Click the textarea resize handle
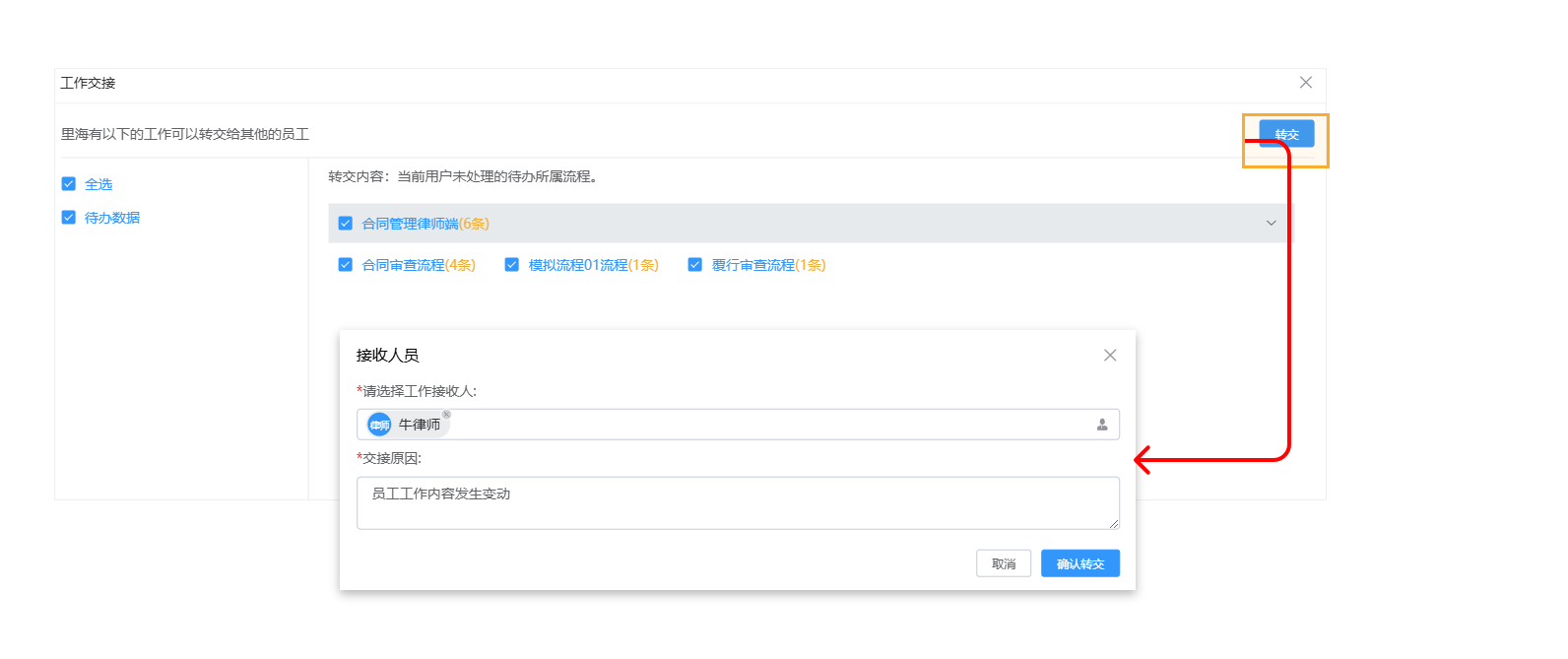 [x=1114, y=524]
